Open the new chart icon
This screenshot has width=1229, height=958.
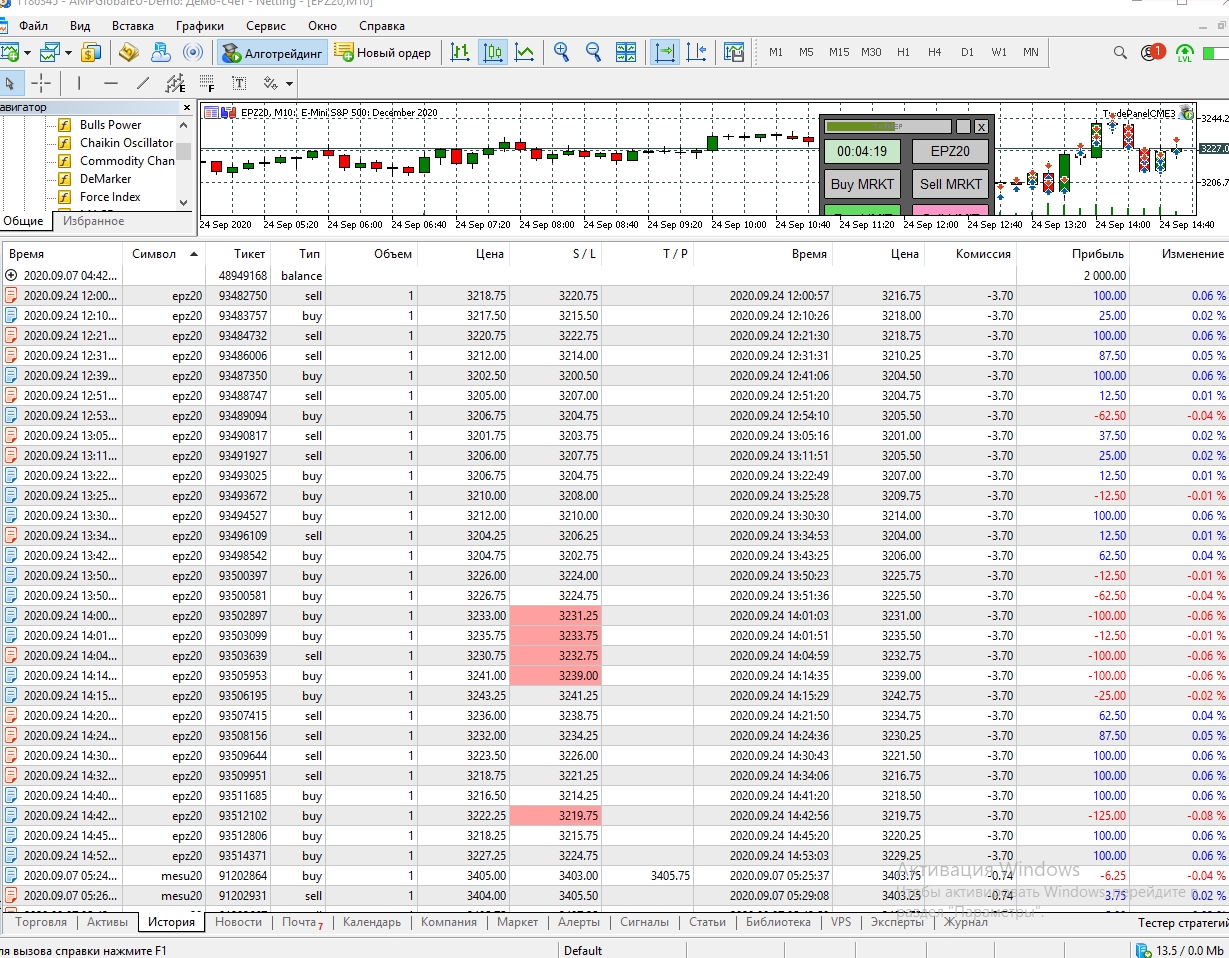coord(9,52)
